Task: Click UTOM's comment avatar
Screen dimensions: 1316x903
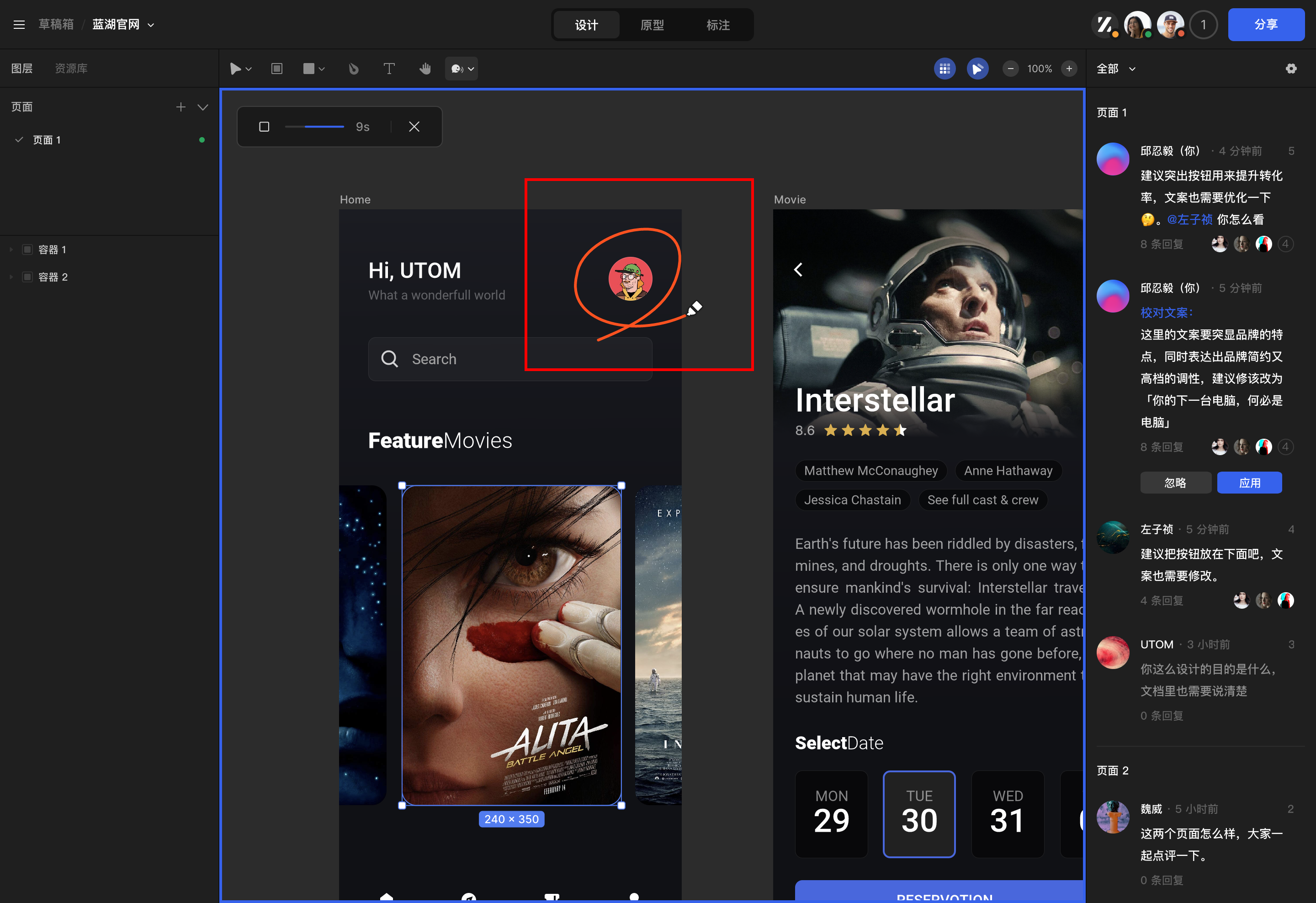Action: point(1113,652)
